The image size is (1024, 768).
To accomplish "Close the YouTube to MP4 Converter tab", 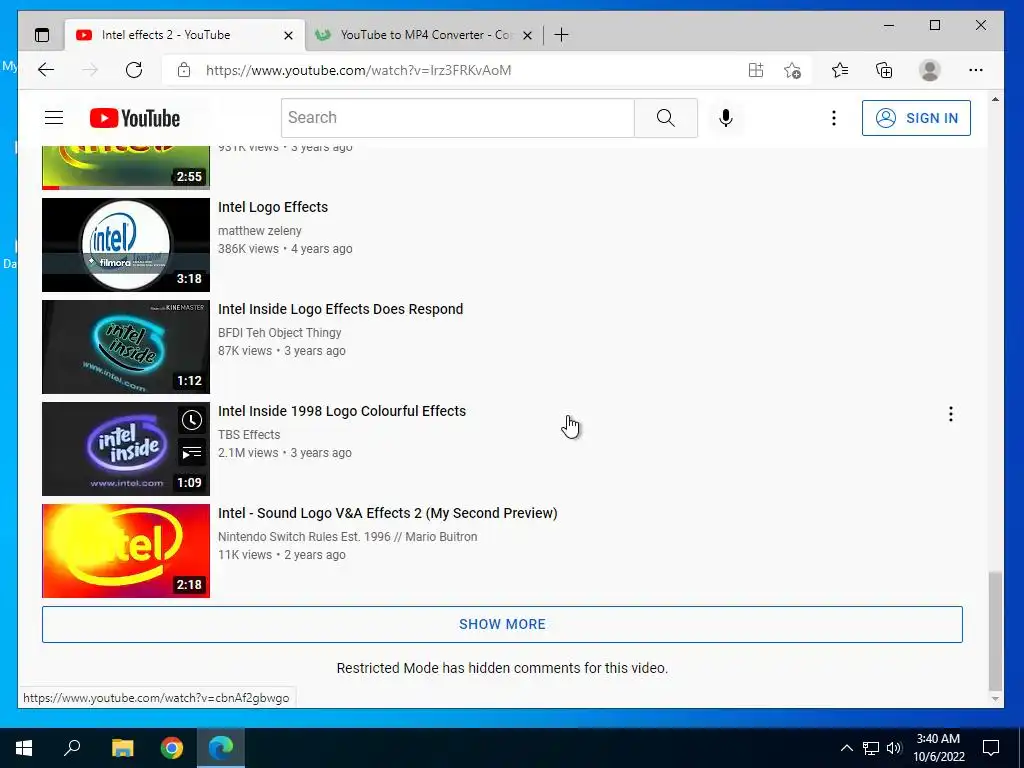I will pos(528,35).
